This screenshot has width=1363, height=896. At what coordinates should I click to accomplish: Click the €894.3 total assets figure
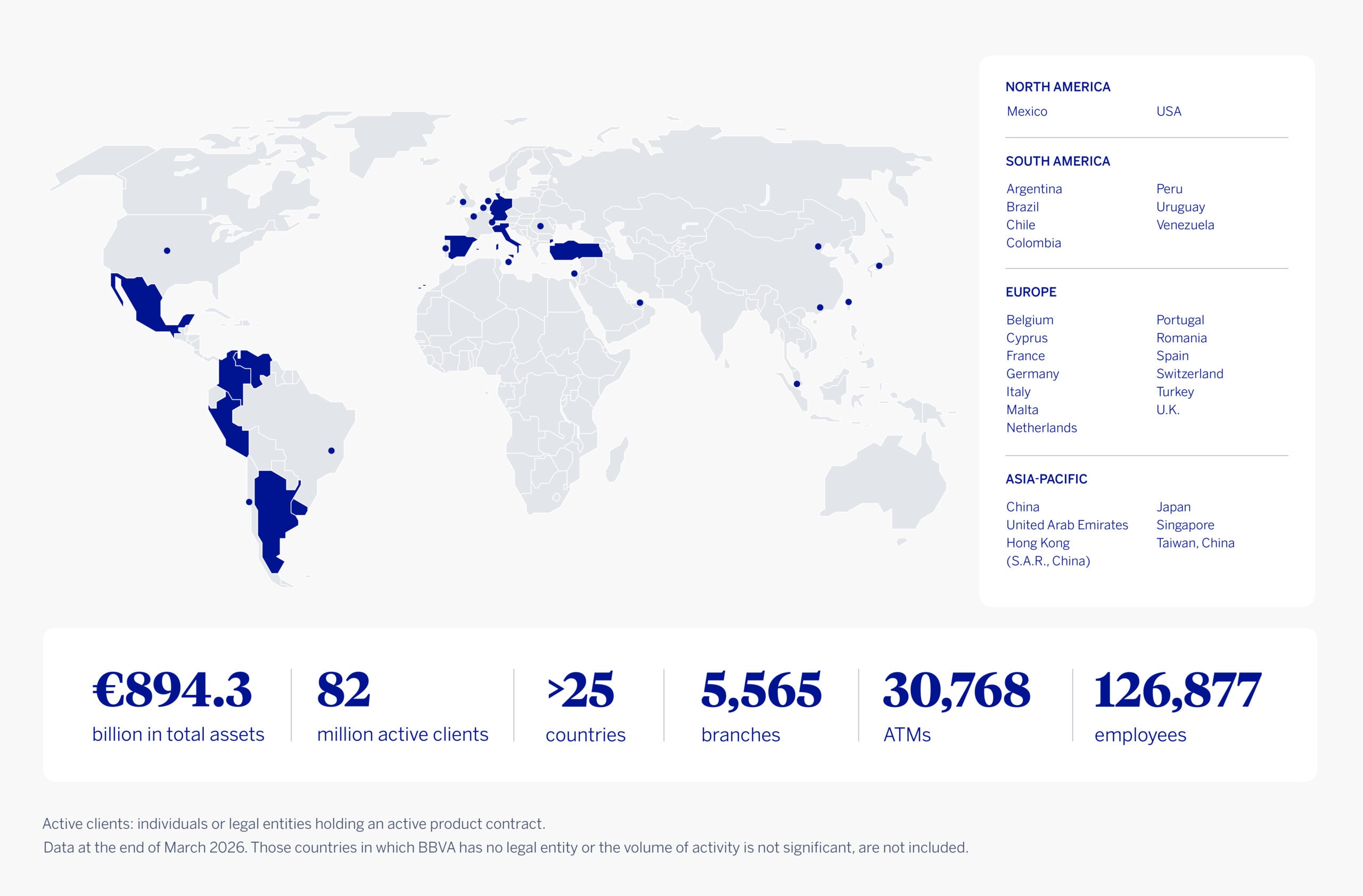[x=173, y=691]
